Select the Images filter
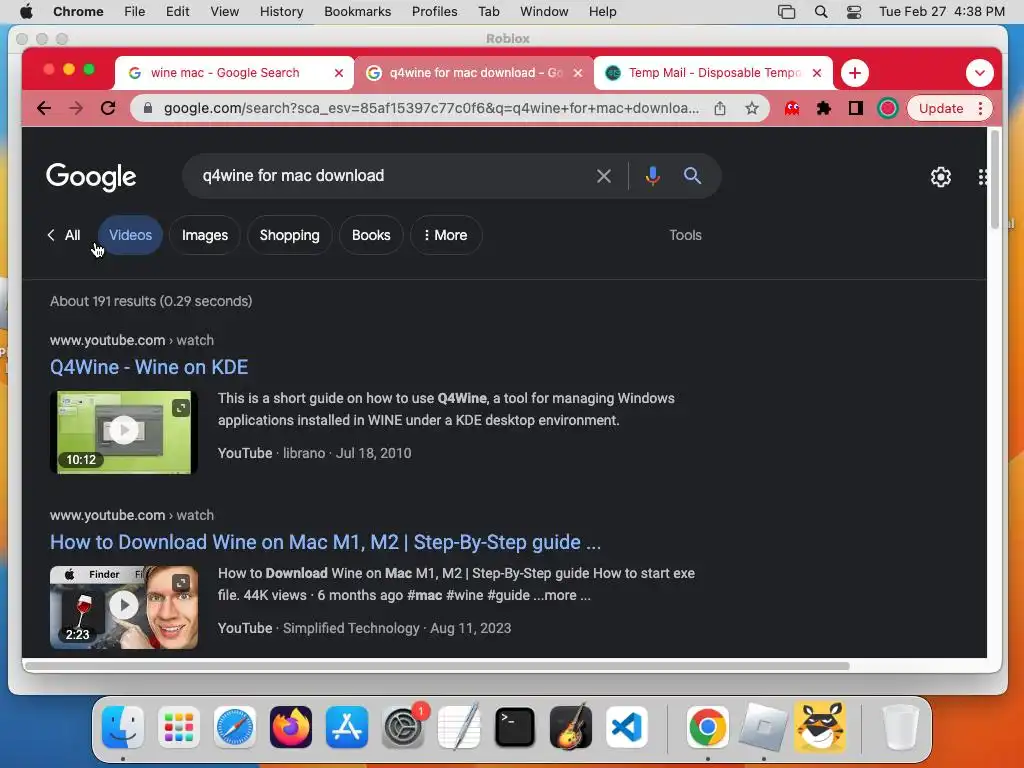 [204, 235]
